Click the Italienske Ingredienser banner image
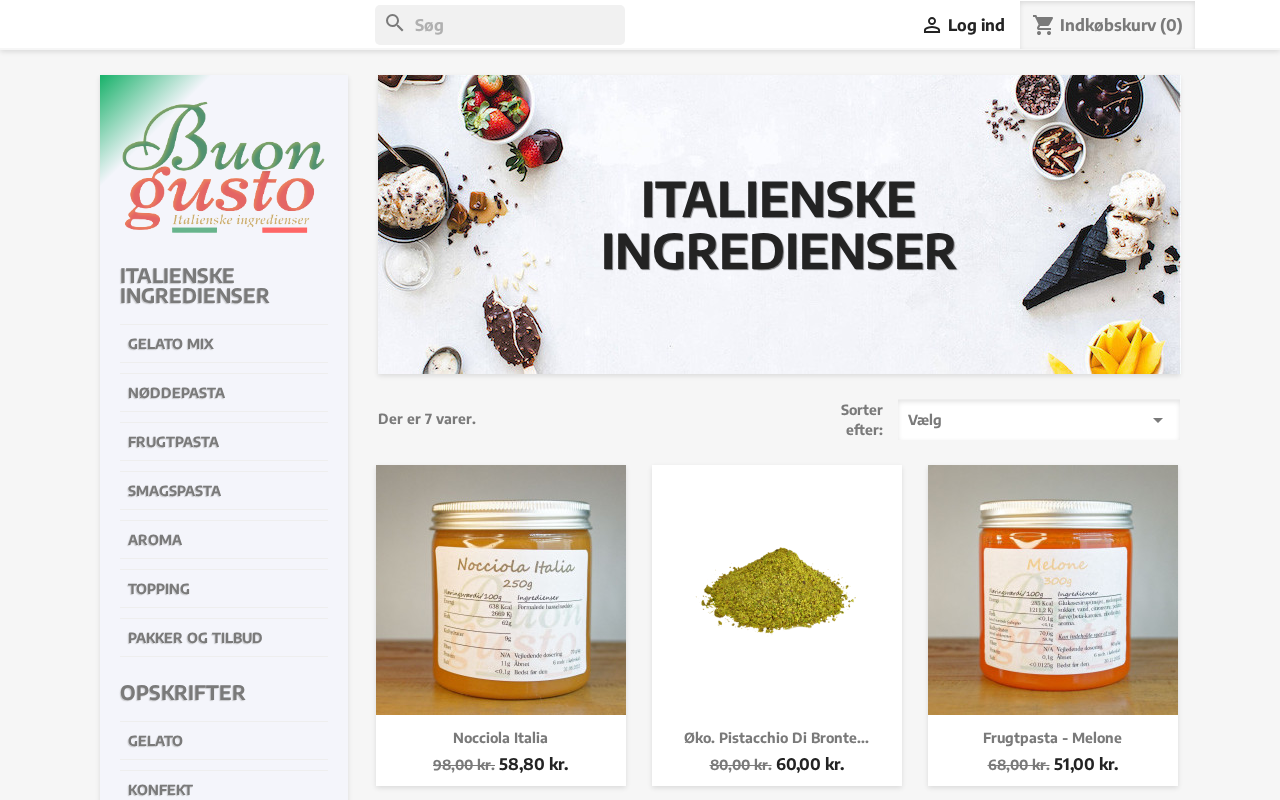Image resolution: width=1280 pixels, height=800 pixels. point(779,225)
